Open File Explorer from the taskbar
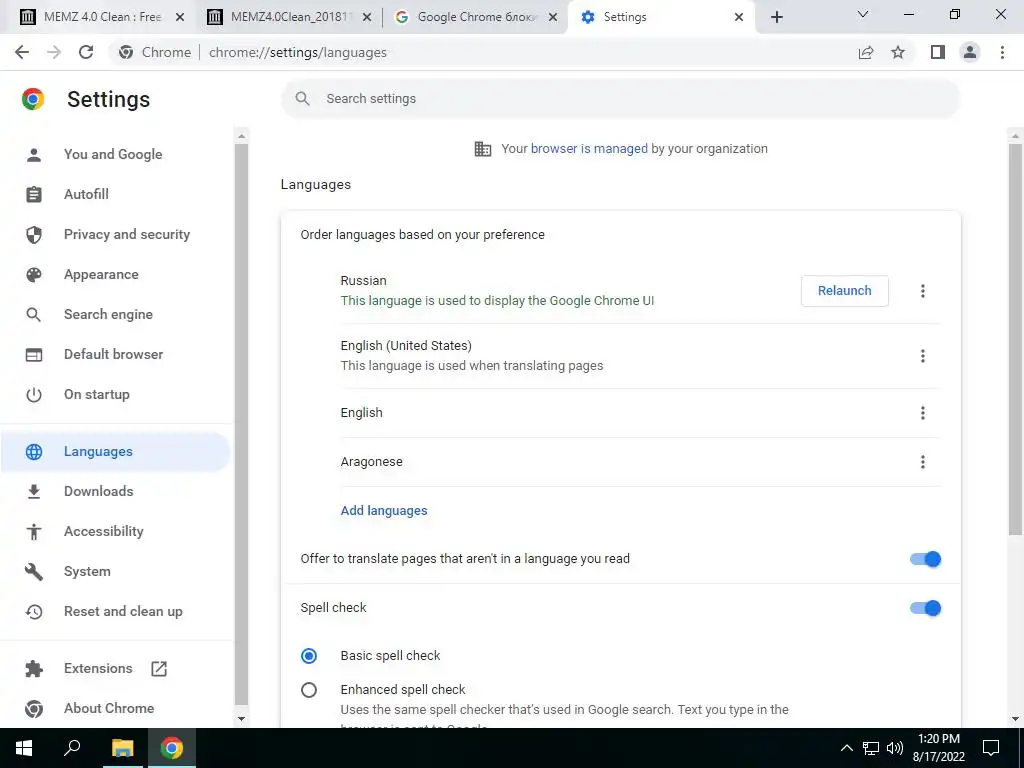This screenshot has height=768, width=1024. [122, 748]
